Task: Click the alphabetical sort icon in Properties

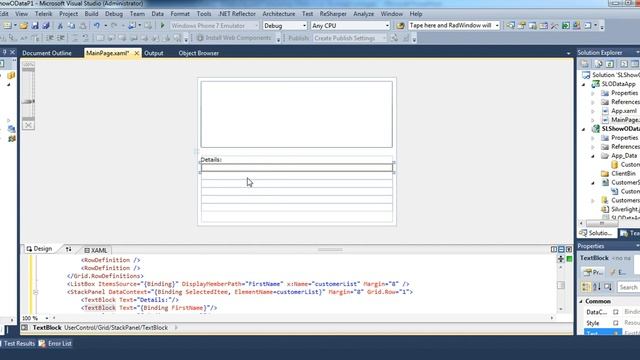Action: [597, 287]
